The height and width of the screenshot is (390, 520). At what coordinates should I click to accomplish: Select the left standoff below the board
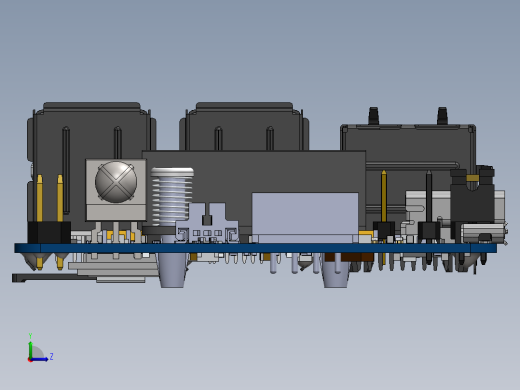172,269
